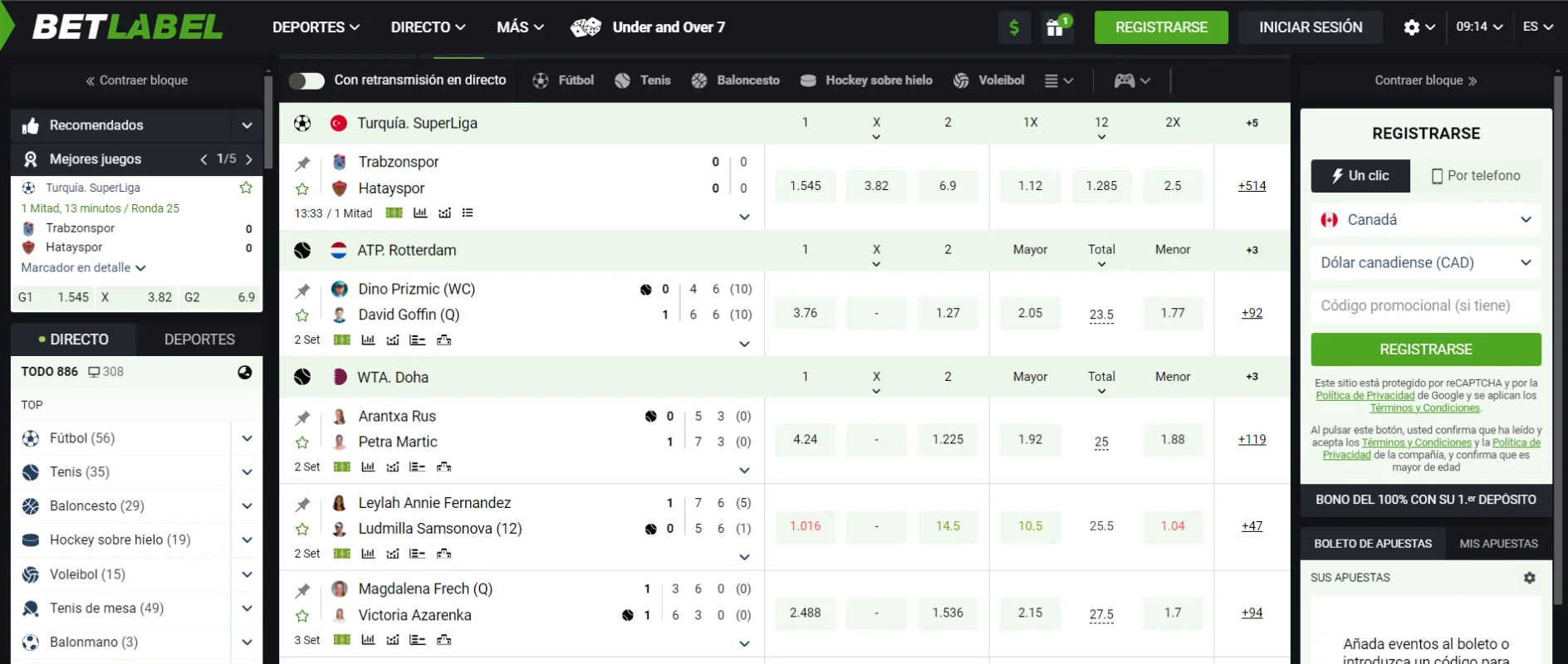The image size is (1568, 664).
Task: Pin the Arantxa Rus match
Action: [302, 417]
